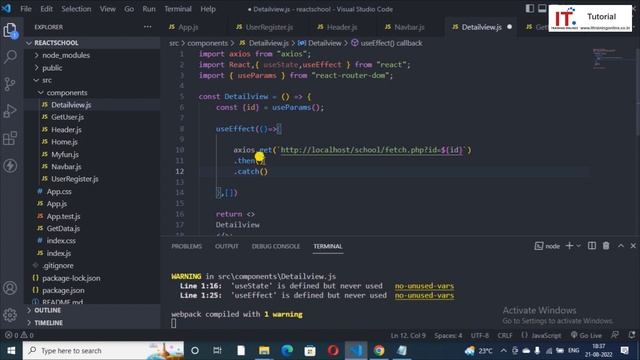Open the Help menu
640x360 pixels.
(x=208, y=9)
